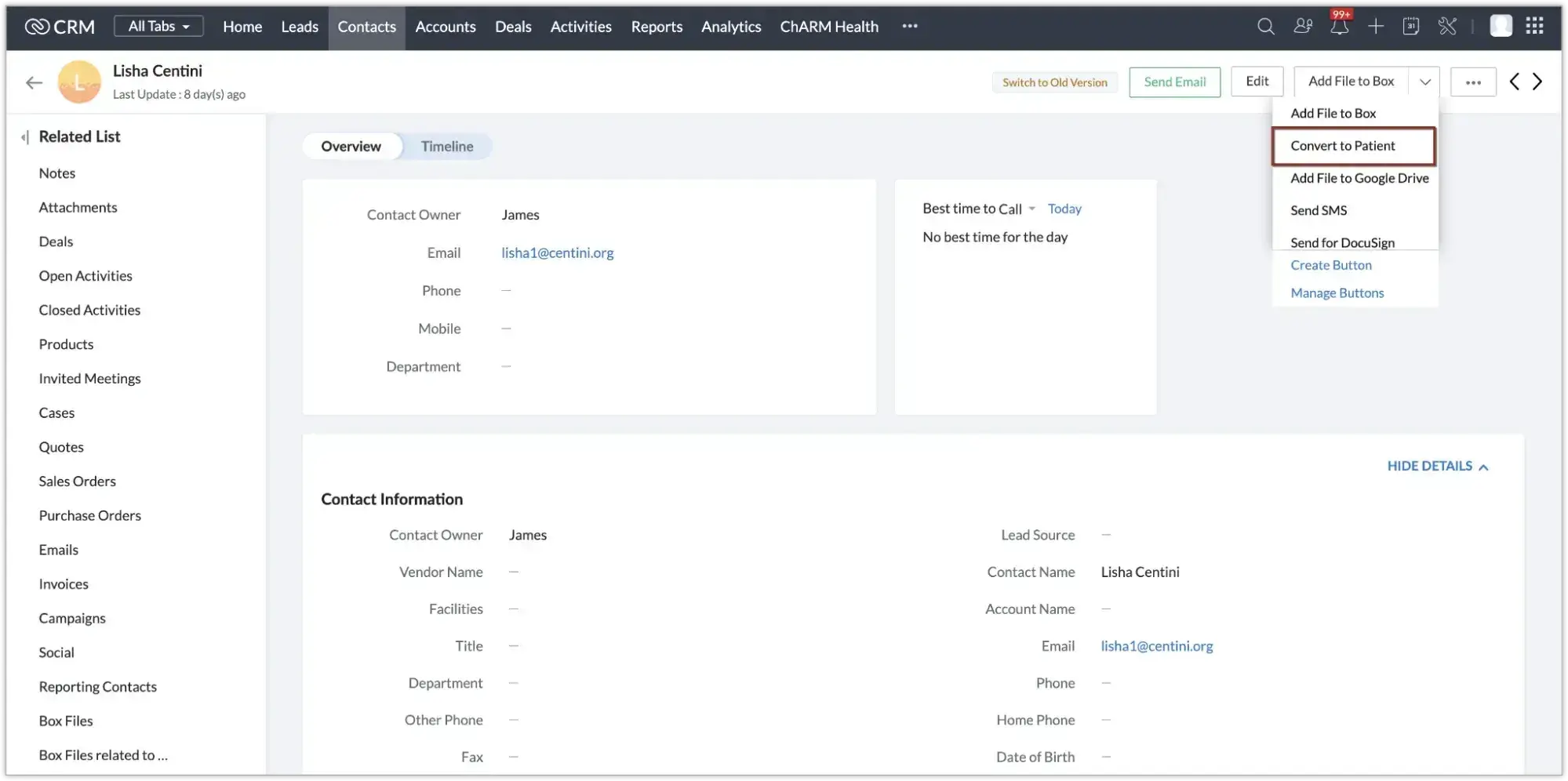Select Convert to Patient menu option
This screenshot has height=781, width=1568.
pos(1342,146)
